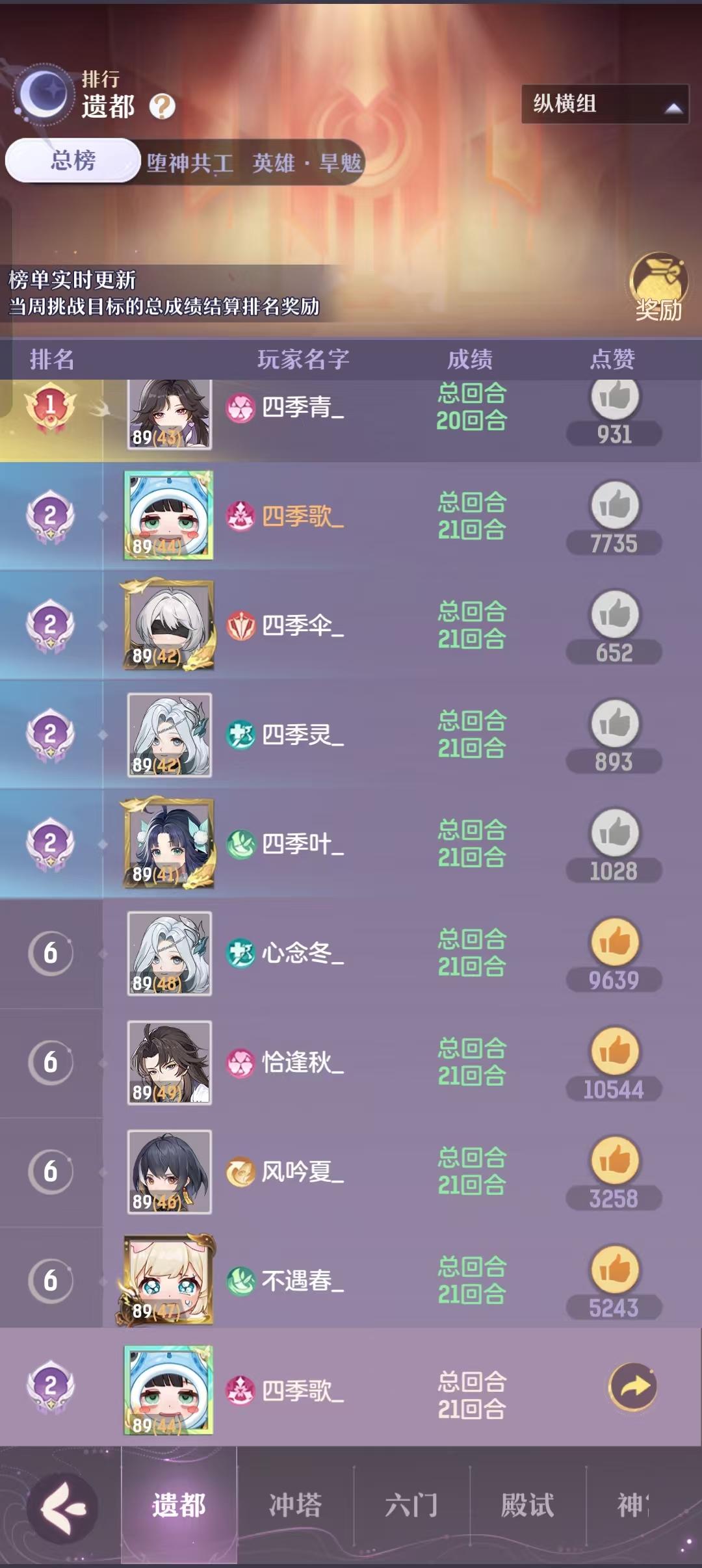Image resolution: width=702 pixels, height=1568 pixels.
Task: Toggle like for 心念冬_ (9639)
Action: 615,943
